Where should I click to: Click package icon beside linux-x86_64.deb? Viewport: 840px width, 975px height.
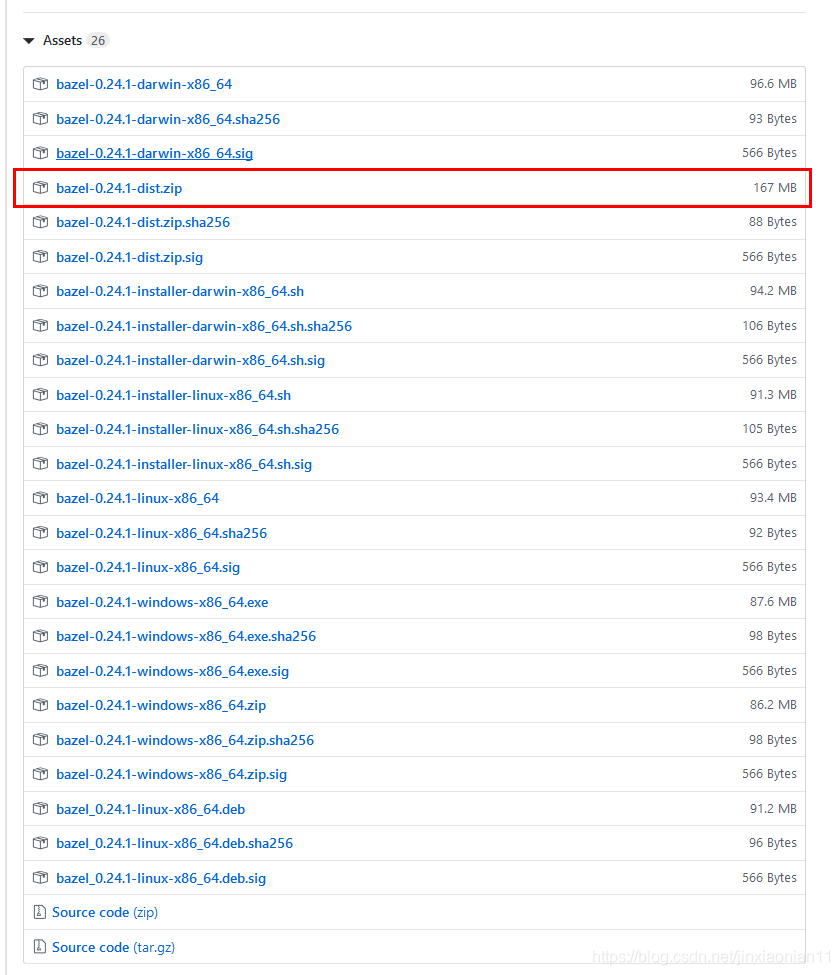click(x=40, y=808)
